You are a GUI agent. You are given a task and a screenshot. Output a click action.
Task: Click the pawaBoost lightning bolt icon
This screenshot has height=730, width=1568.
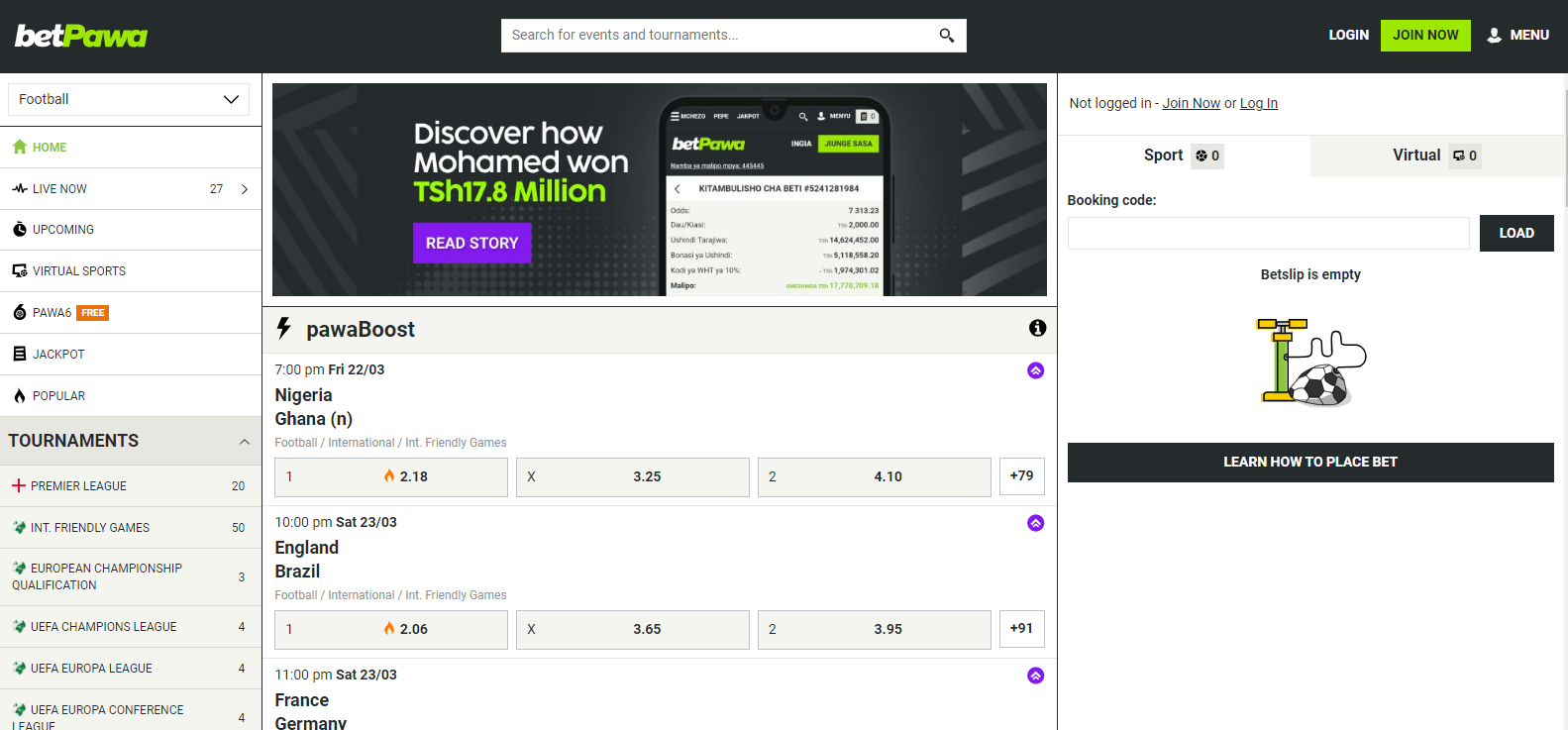[284, 328]
